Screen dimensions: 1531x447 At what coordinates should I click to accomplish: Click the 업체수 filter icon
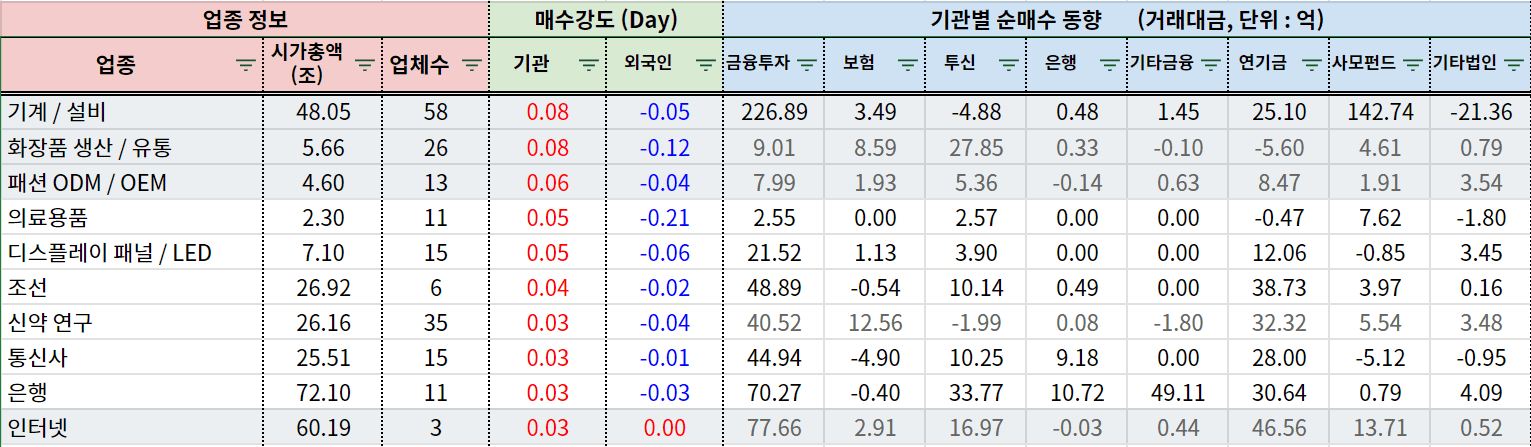469,65
